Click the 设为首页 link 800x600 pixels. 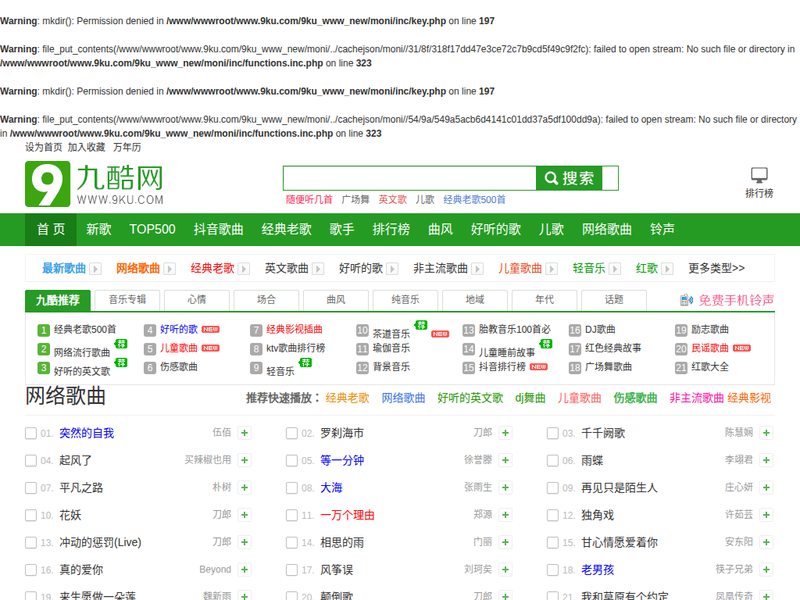pyautogui.click(x=43, y=147)
